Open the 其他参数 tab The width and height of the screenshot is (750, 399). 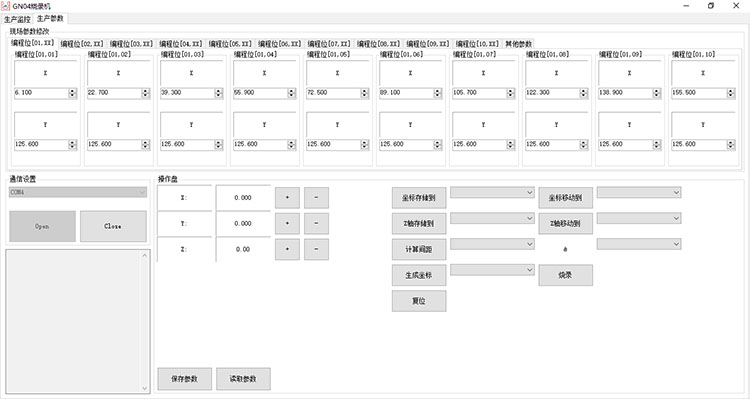[518, 44]
